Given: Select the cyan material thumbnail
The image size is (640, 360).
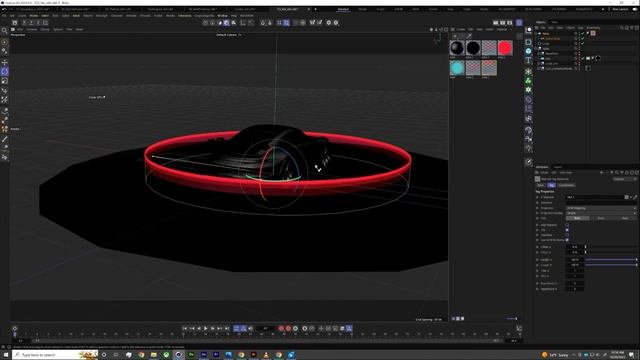Looking at the screenshot, I should point(457,67).
